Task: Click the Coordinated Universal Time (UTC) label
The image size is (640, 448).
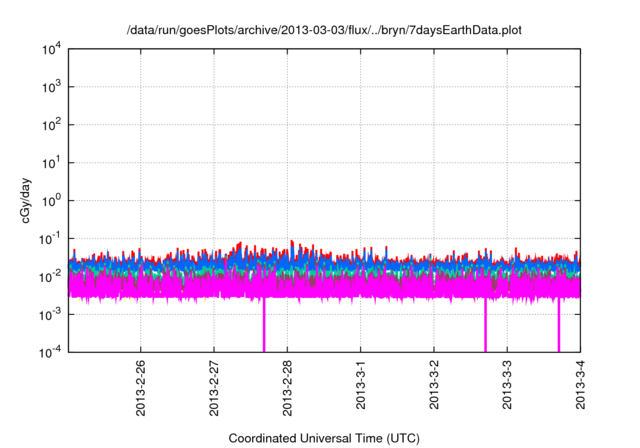Action: click(x=324, y=438)
